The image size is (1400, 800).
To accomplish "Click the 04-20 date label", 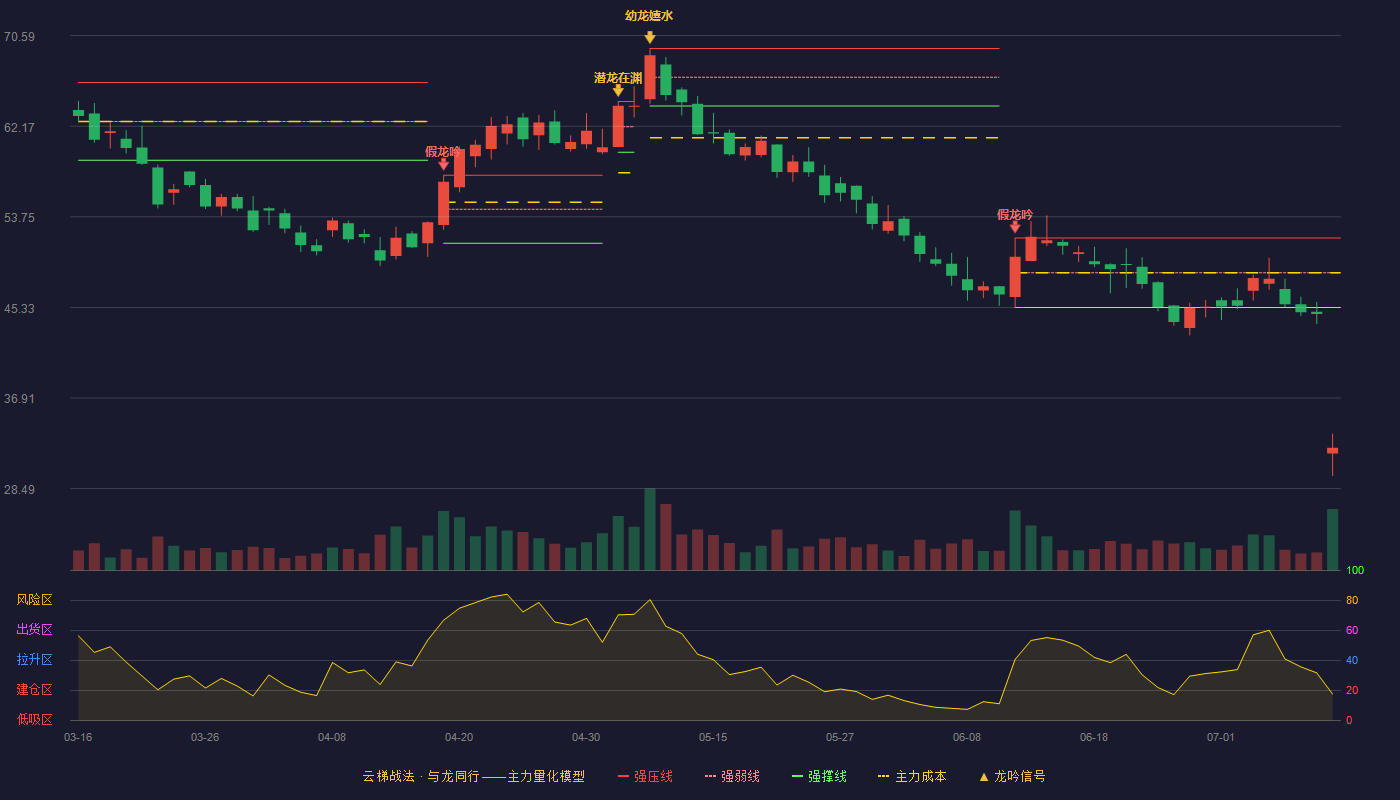I will [459, 737].
